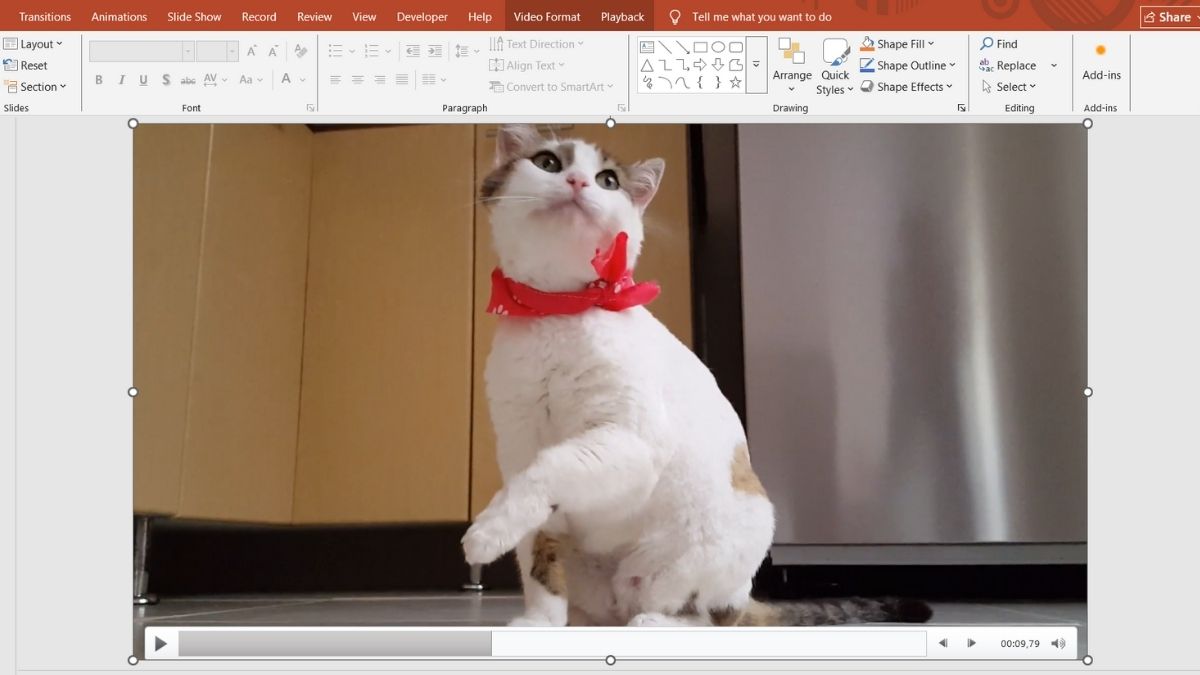Select the Oval shape in the Drawing gallery

click(718, 46)
